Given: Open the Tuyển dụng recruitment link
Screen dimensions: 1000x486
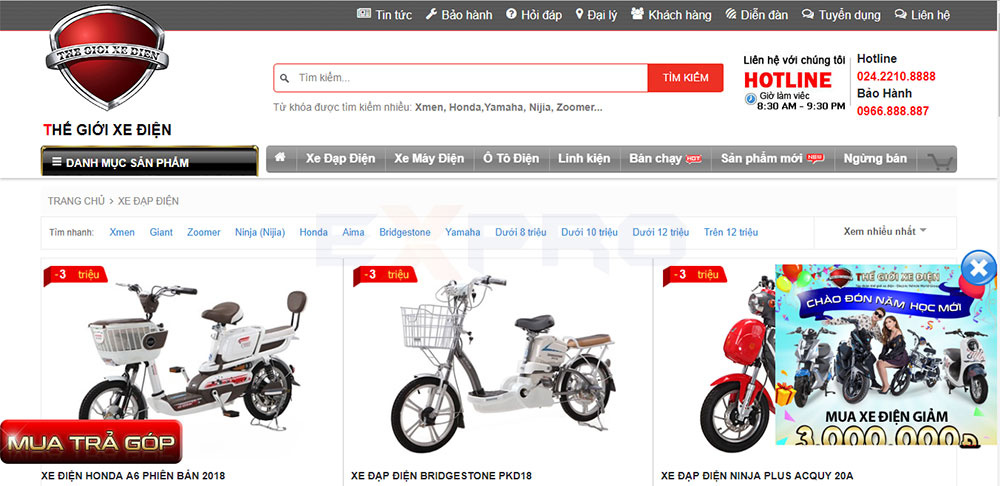Looking at the screenshot, I should (x=841, y=15).
